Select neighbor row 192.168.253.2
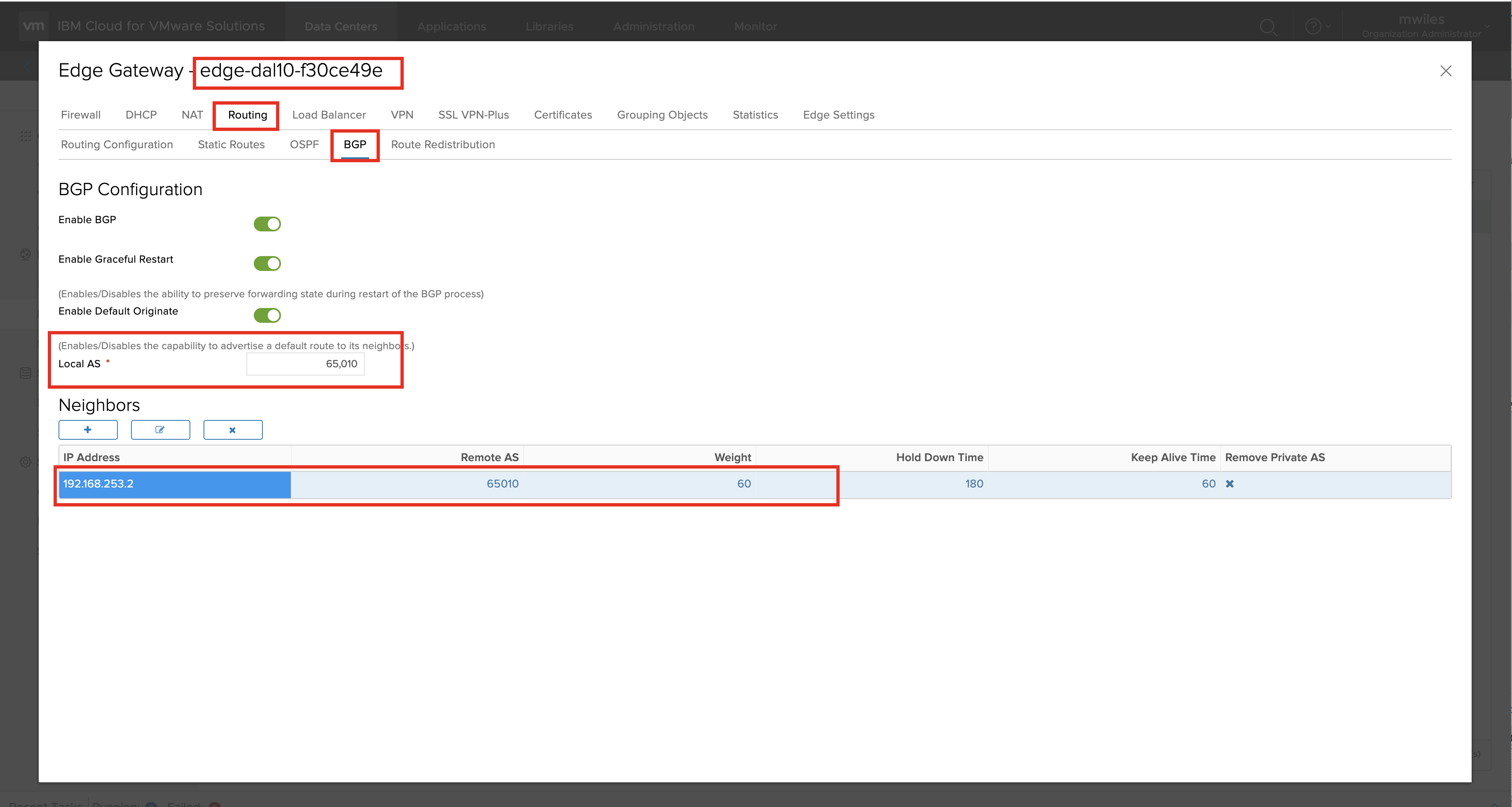 click(174, 484)
